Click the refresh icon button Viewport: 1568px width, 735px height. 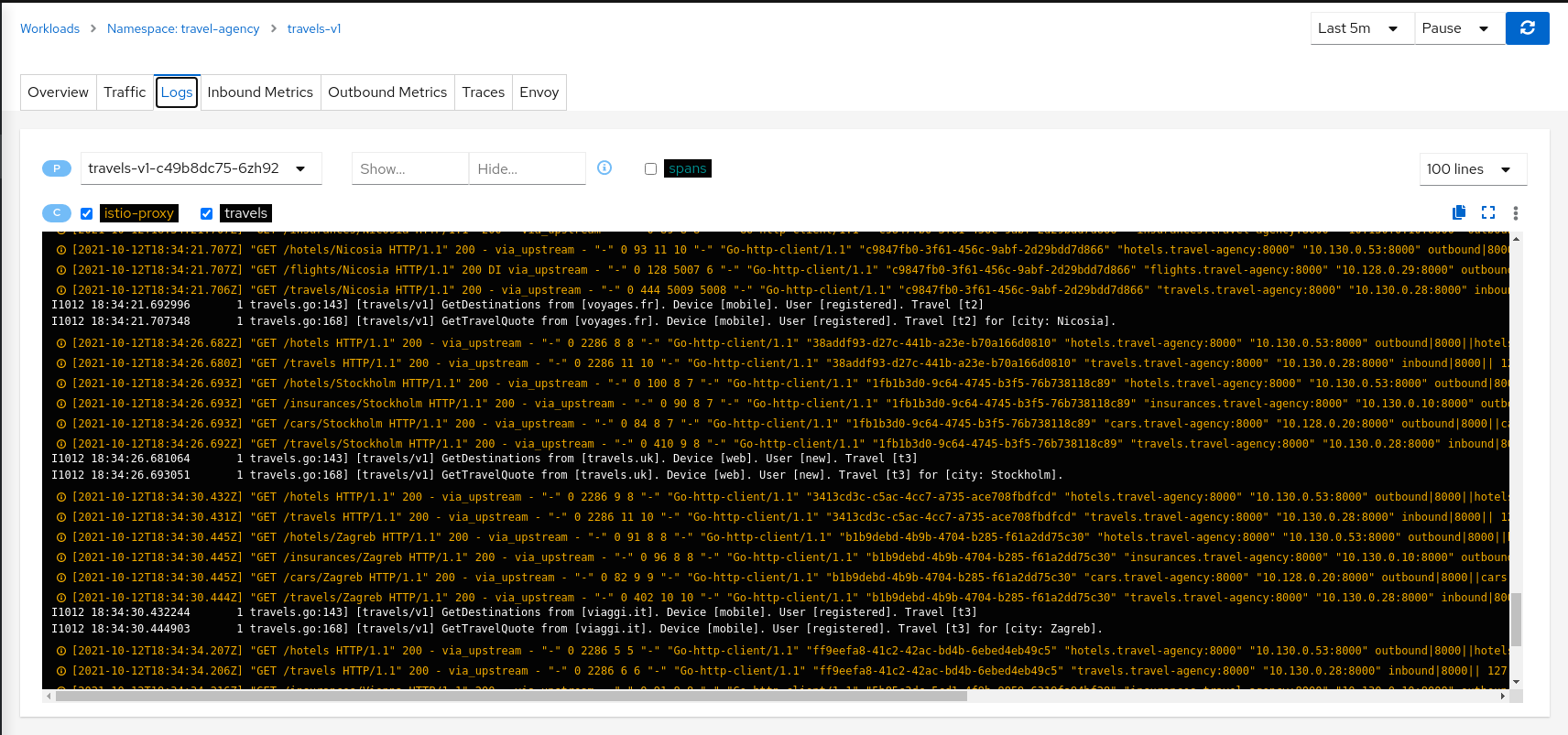1527,28
